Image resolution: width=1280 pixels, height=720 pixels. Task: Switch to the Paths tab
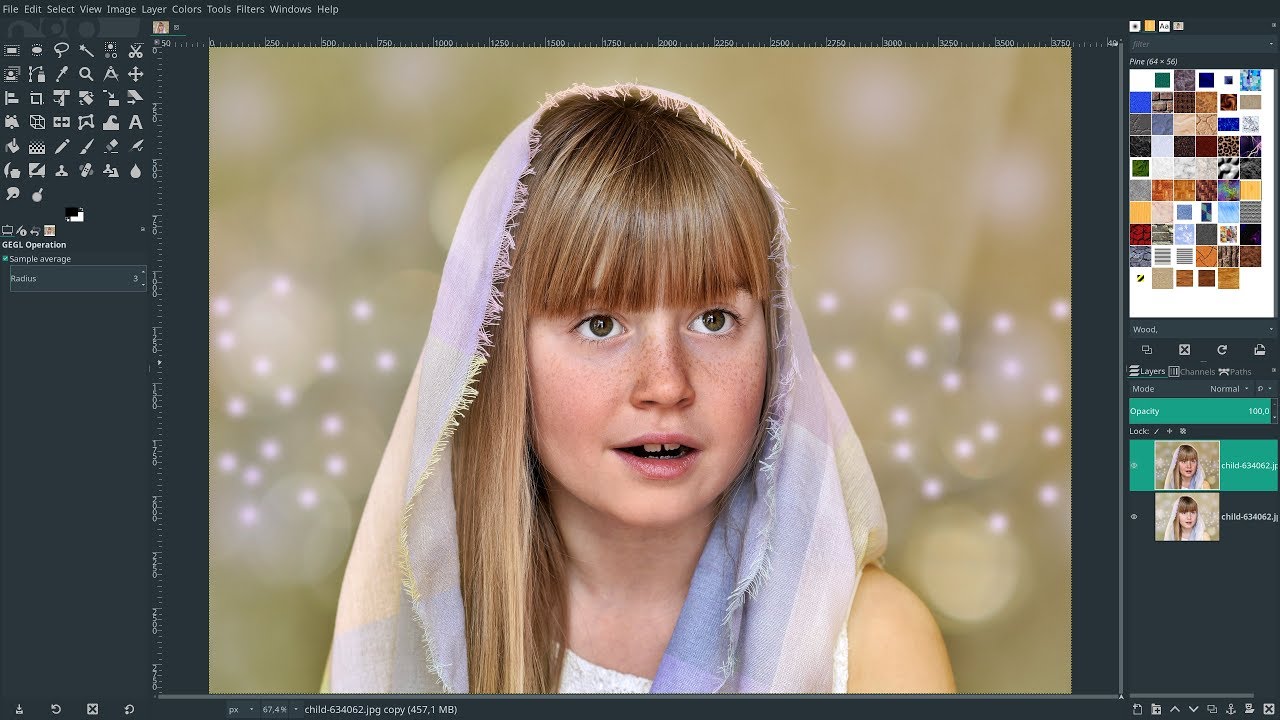[x=1235, y=372]
